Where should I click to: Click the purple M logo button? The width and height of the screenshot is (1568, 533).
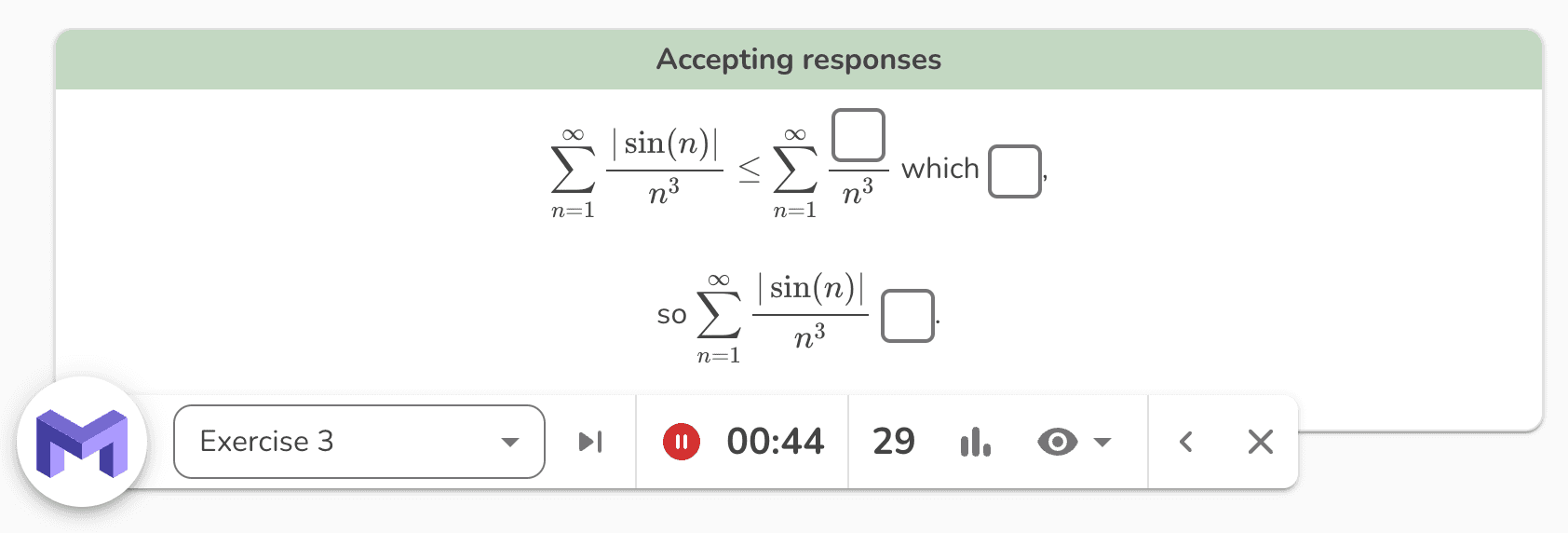82,442
